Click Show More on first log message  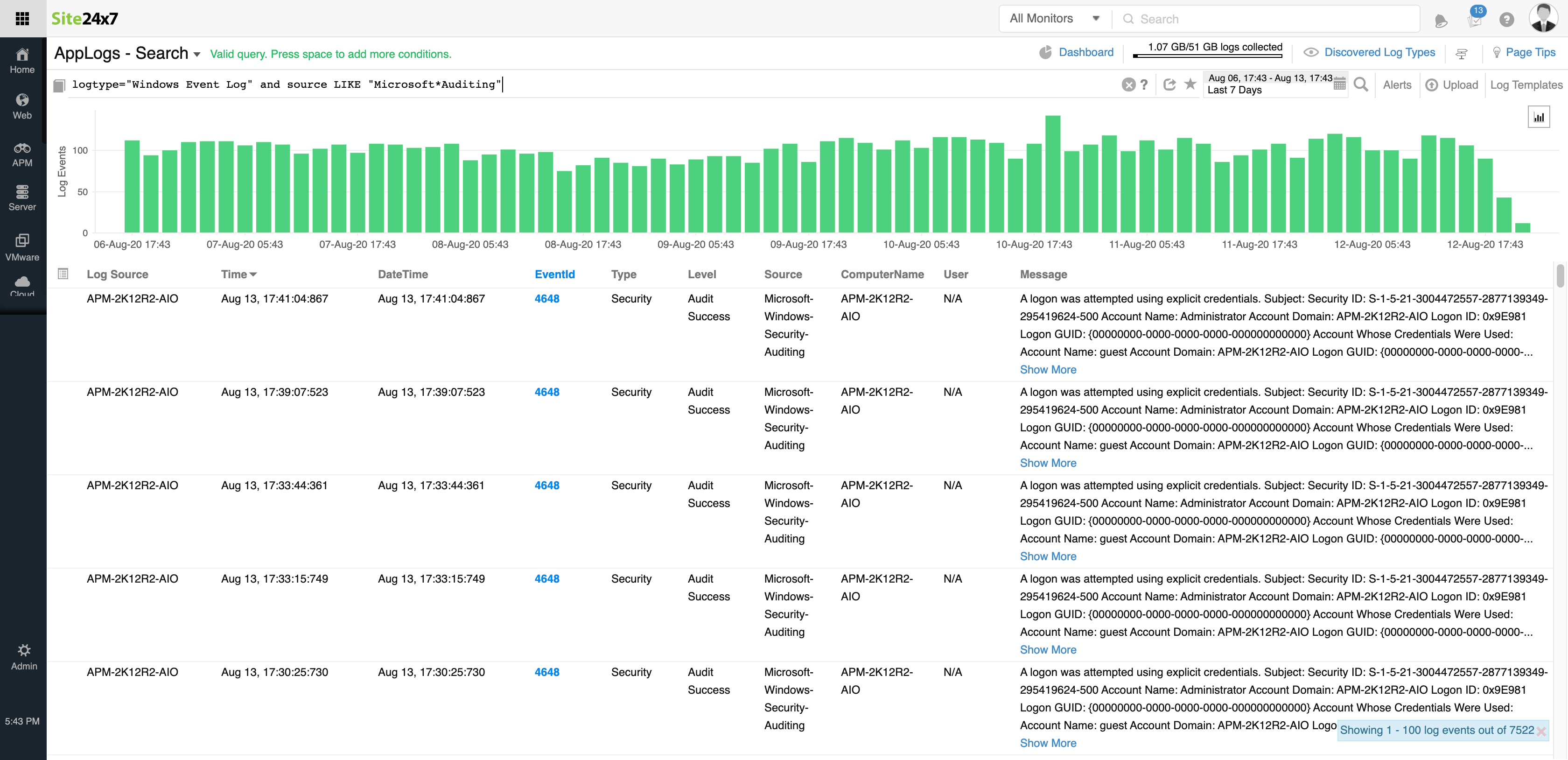(x=1048, y=370)
